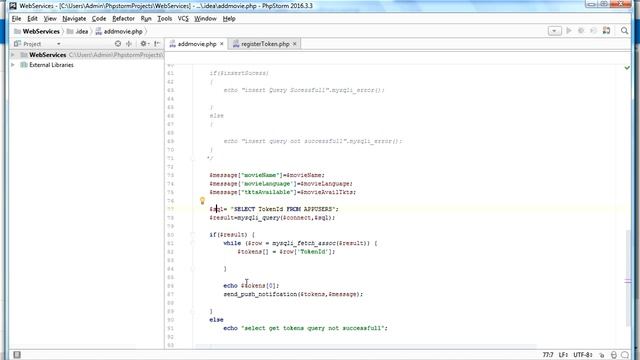Click the Hector inspector icon in status bar
The image size is (640, 360).
[613, 355]
